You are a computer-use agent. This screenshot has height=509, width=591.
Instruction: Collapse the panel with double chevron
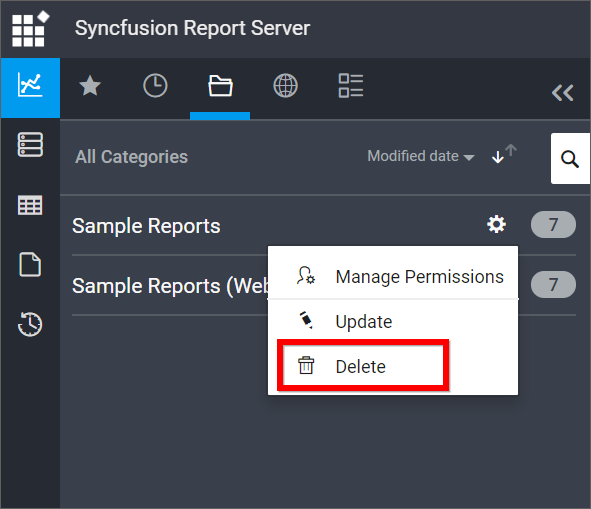click(x=563, y=93)
